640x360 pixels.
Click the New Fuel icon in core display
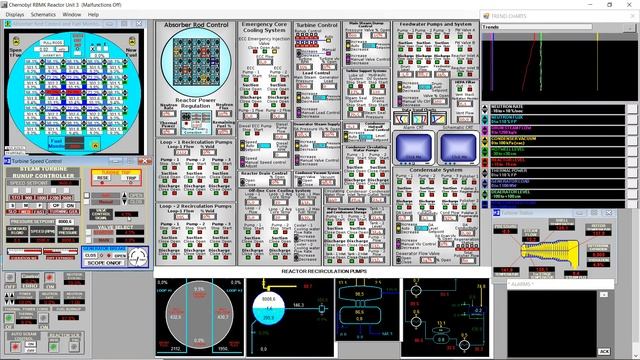(x=132, y=41)
